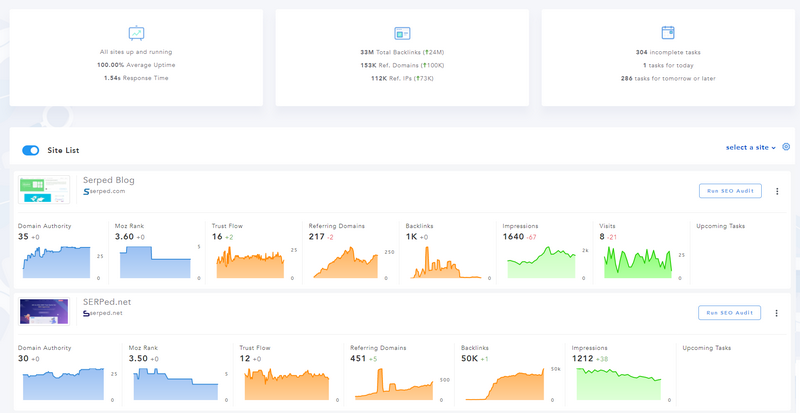
Task: Run SEO Audit for Serped Blog
Action: 730,191
